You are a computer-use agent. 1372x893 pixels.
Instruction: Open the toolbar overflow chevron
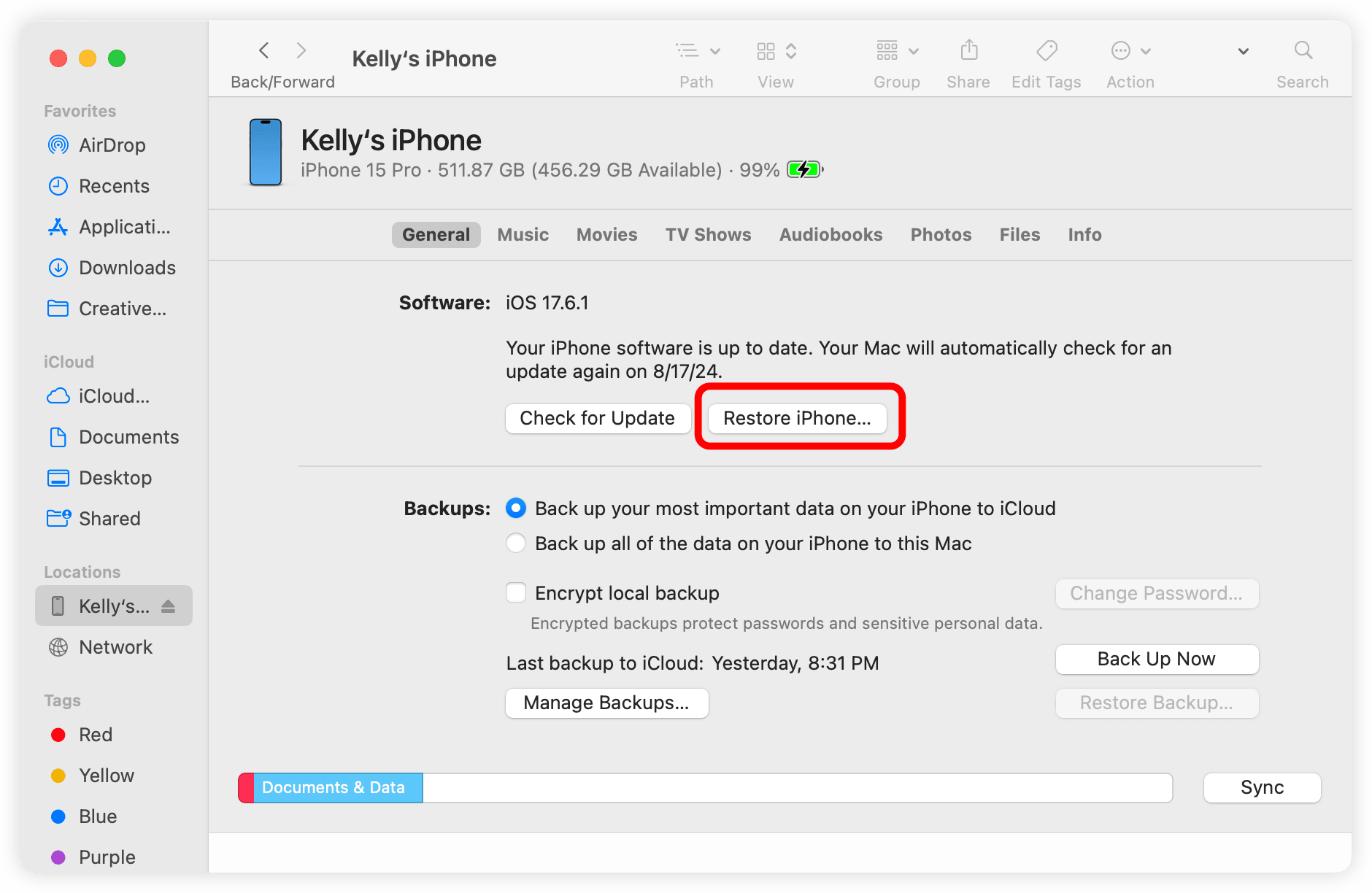click(x=1244, y=51)
